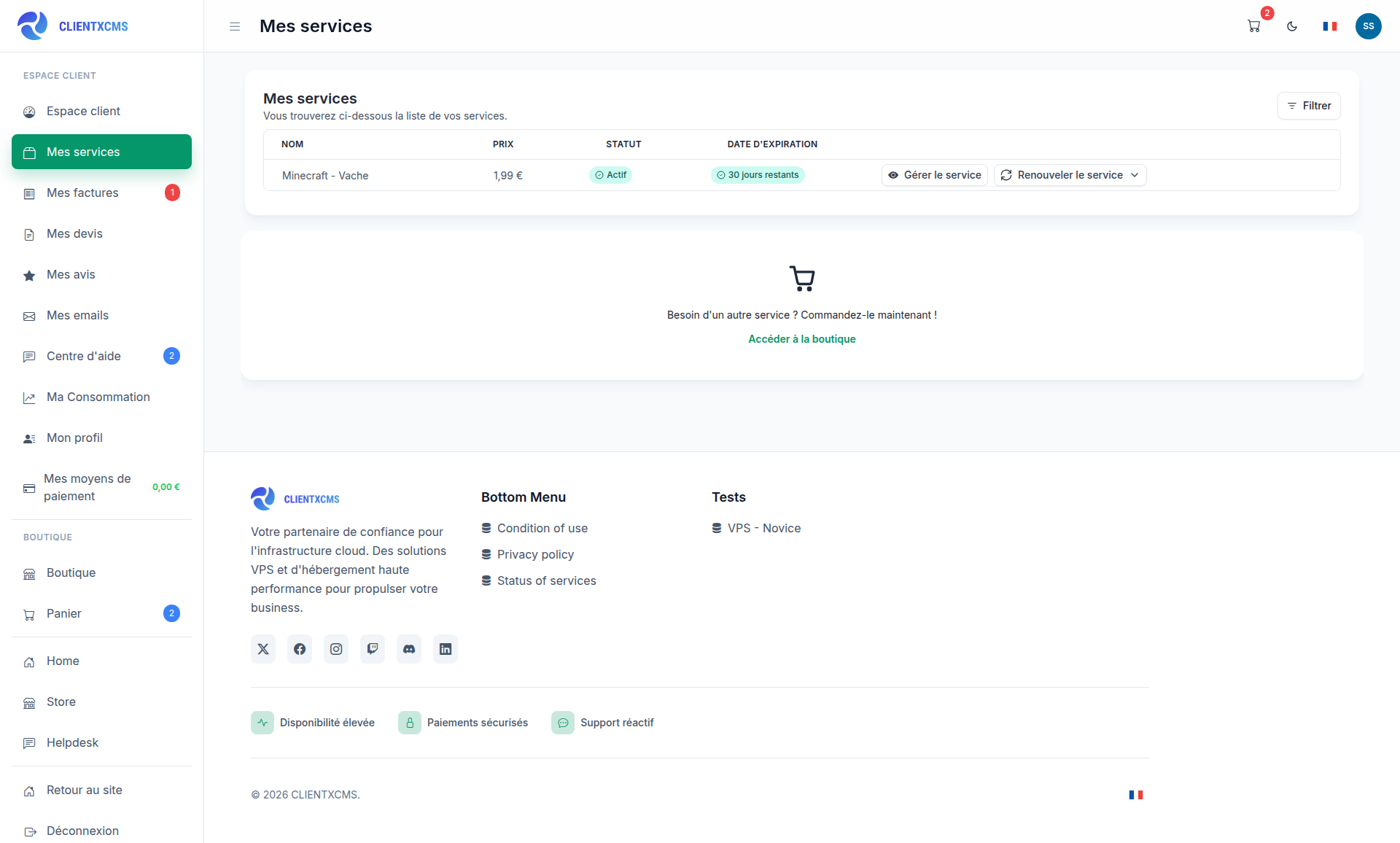1400x843 pixels.
Task: Click the CLIENTXCMS logo in sidebar
Action: coord(73,26)
